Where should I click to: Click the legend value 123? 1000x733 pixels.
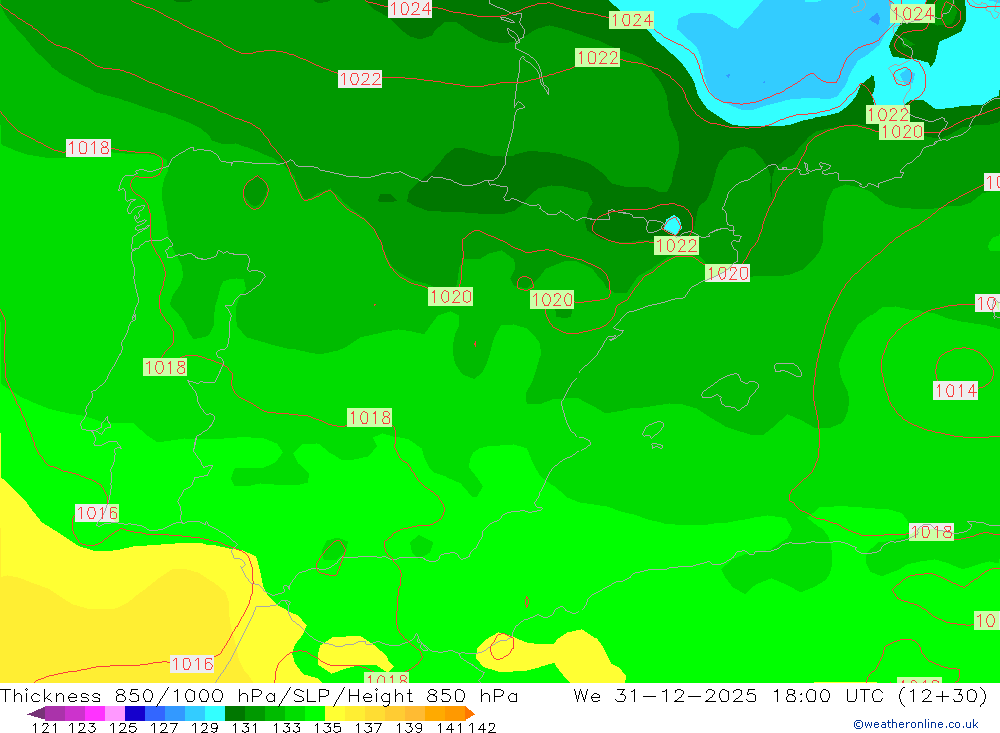click(x=82, y=727)
